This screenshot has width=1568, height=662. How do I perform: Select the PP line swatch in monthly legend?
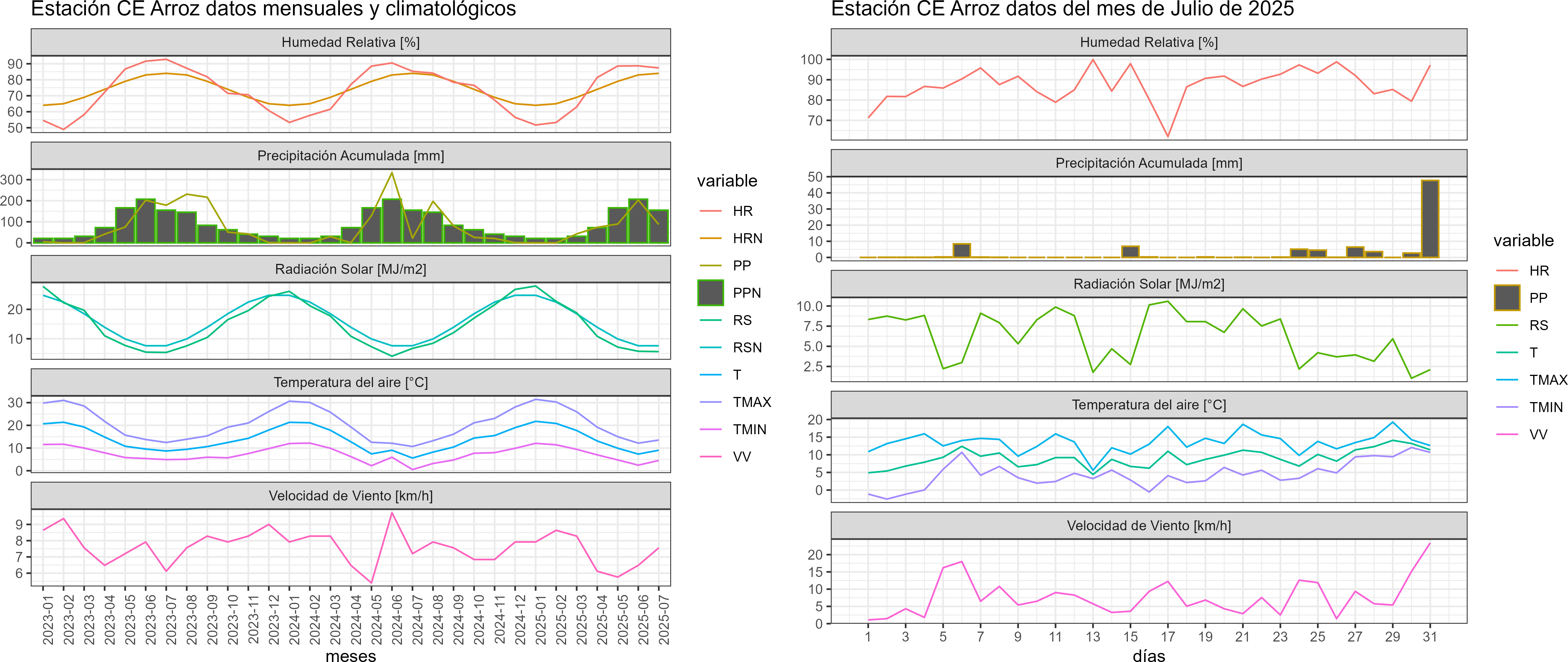tap(710, 265)
